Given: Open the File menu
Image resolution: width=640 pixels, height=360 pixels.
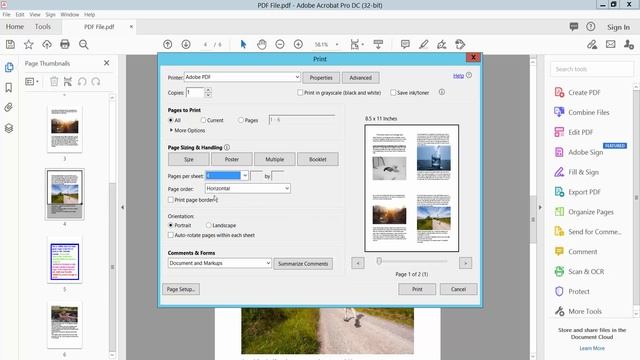Looking at the screenshot, I should coord(6,14).
